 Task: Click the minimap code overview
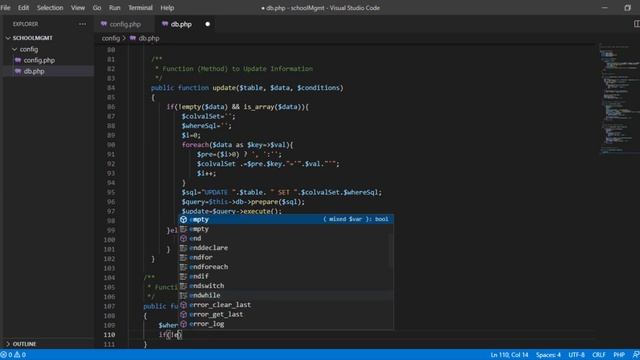click(619, 98)
